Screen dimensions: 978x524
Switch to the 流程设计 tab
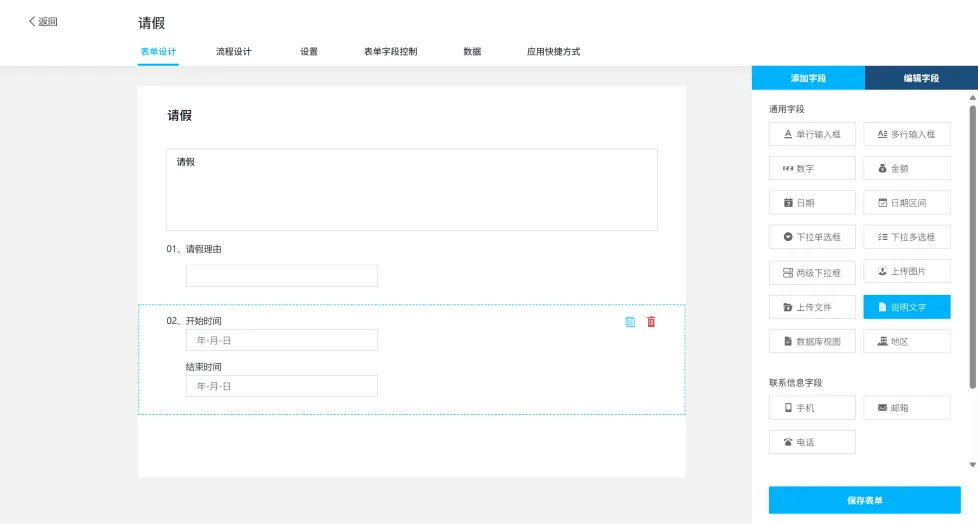point(233,52)
